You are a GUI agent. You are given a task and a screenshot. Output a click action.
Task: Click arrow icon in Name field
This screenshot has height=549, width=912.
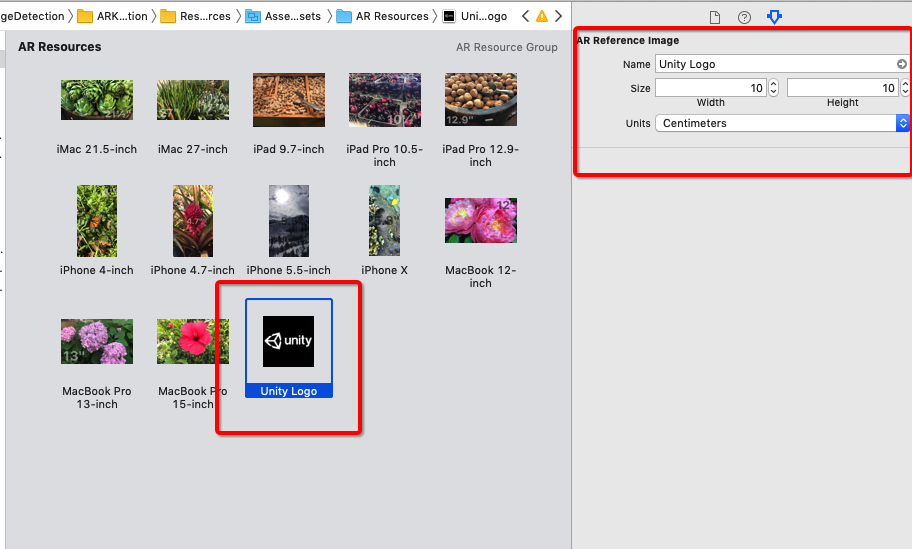[x=901, y=64]
